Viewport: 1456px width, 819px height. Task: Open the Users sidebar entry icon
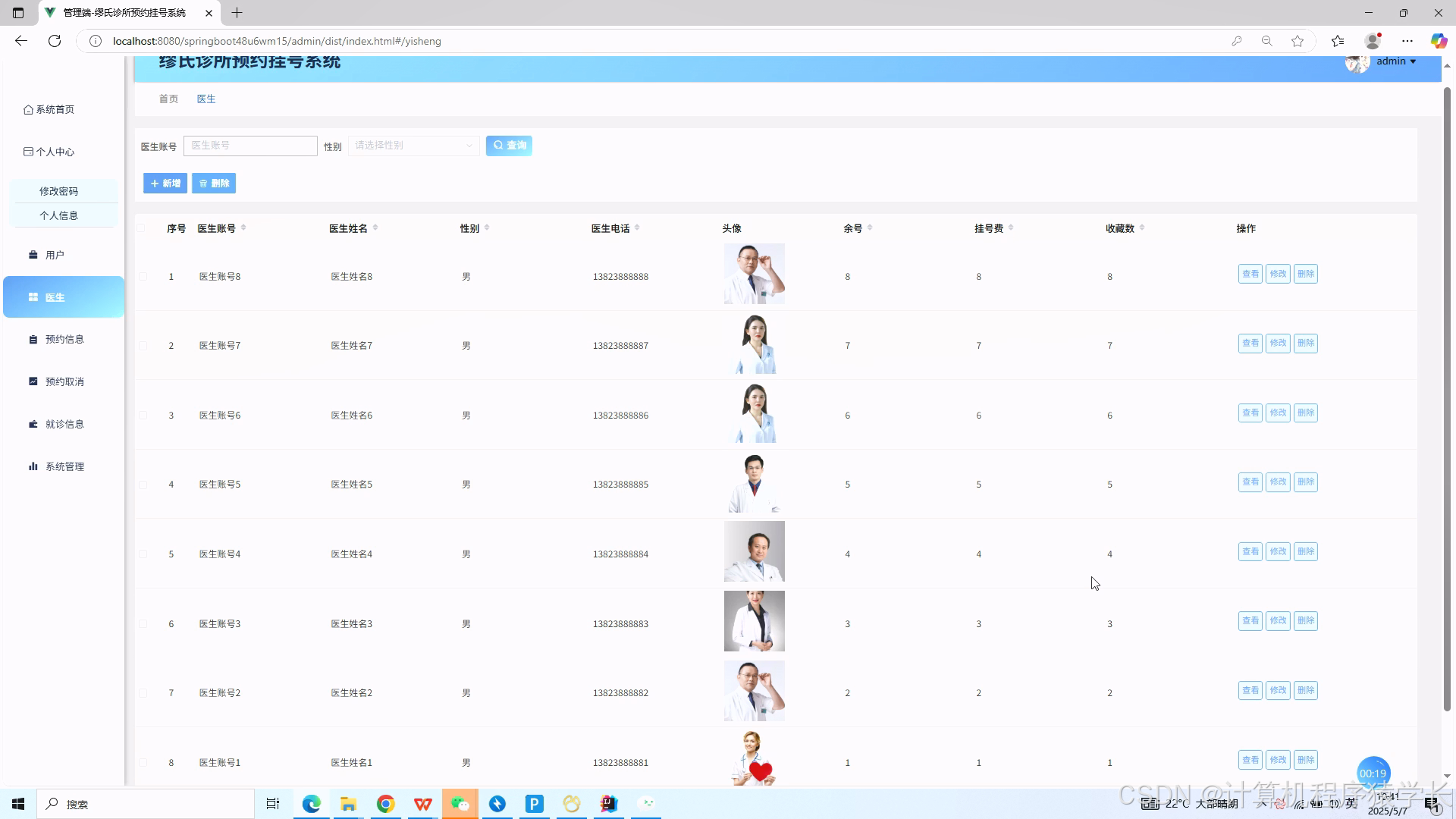(x=33, y=255)
